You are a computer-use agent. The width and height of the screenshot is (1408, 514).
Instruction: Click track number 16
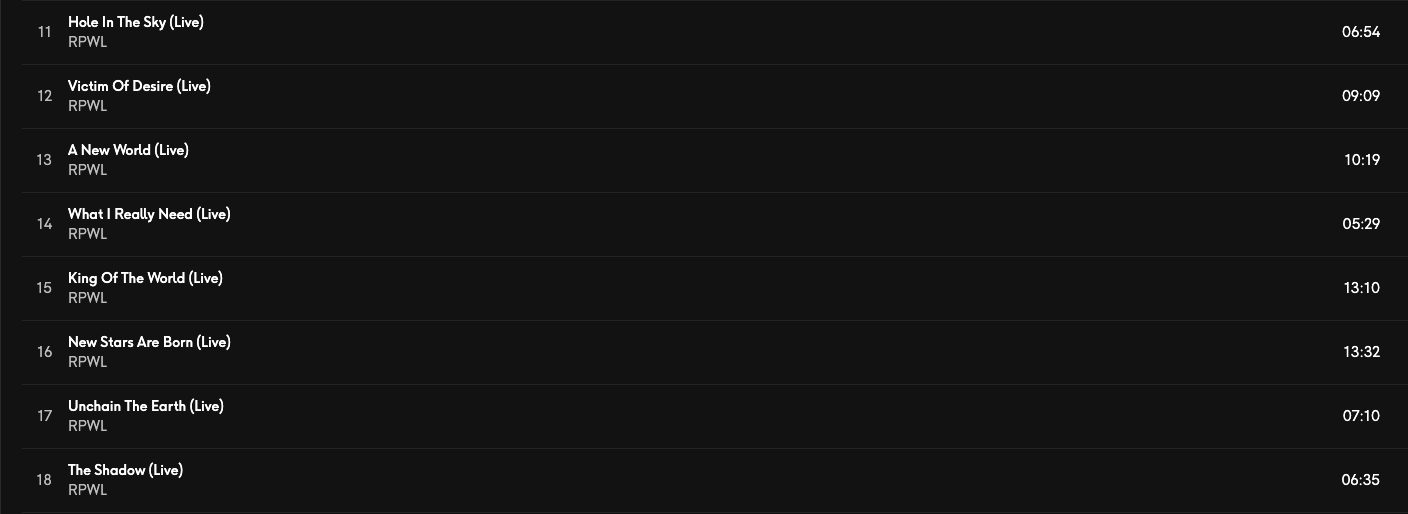coord(44,352)
